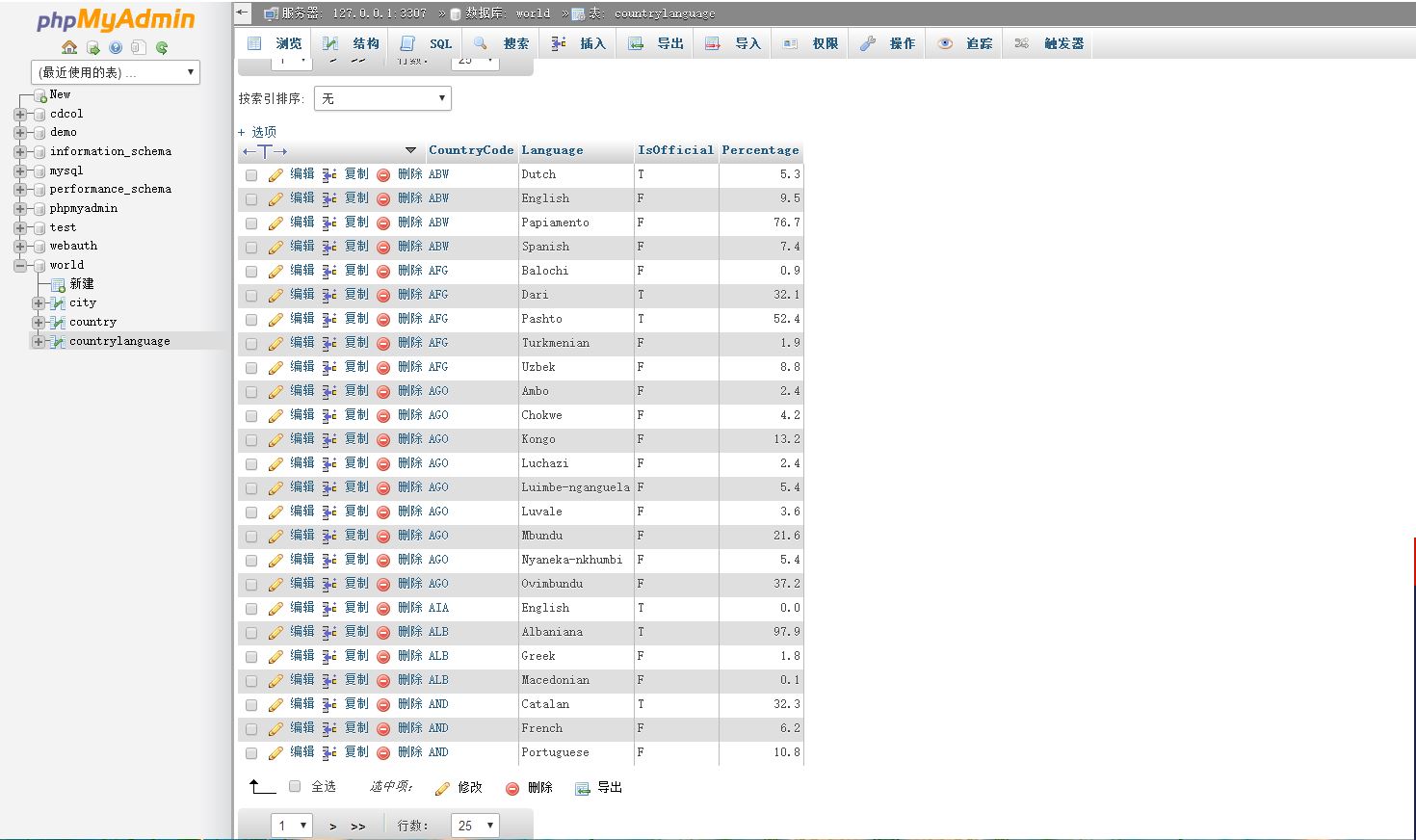Check the box for the Ambo row
Viewport: 1416px width, 840px height.
251,392
